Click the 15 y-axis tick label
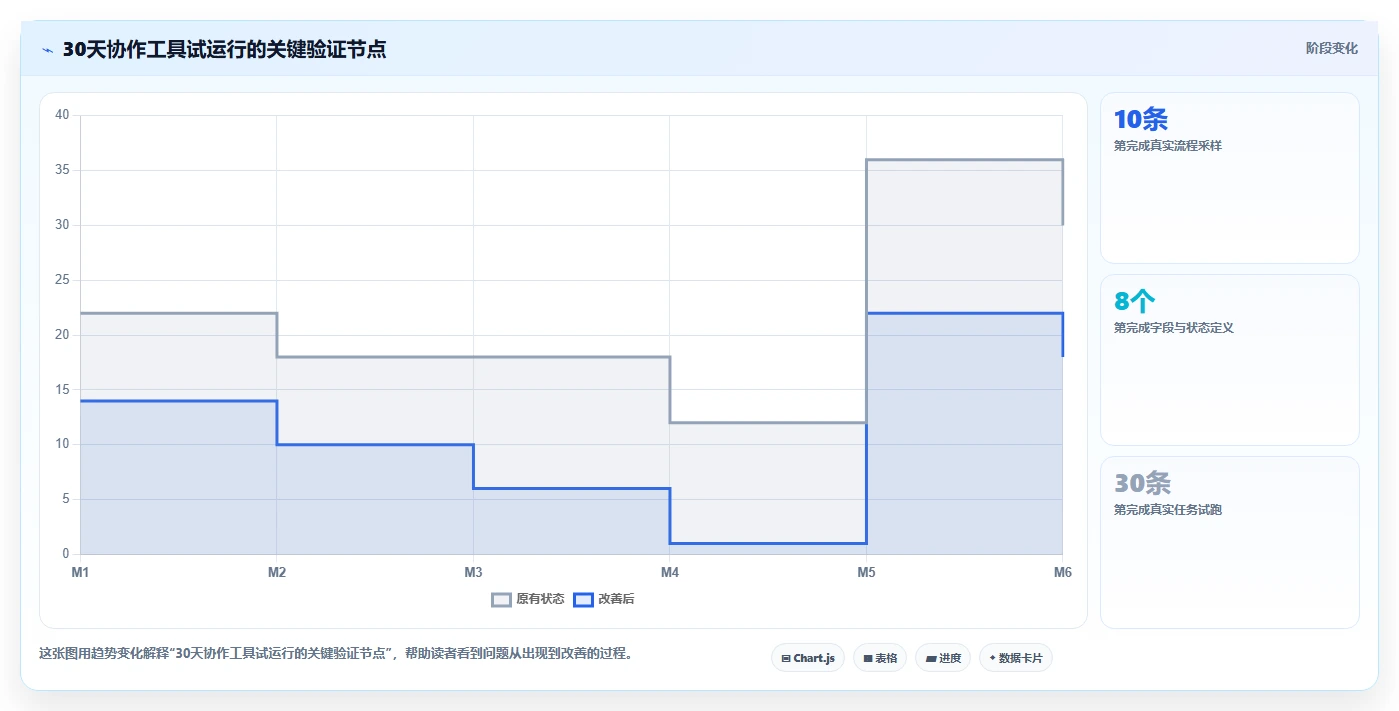 point(62,389)
